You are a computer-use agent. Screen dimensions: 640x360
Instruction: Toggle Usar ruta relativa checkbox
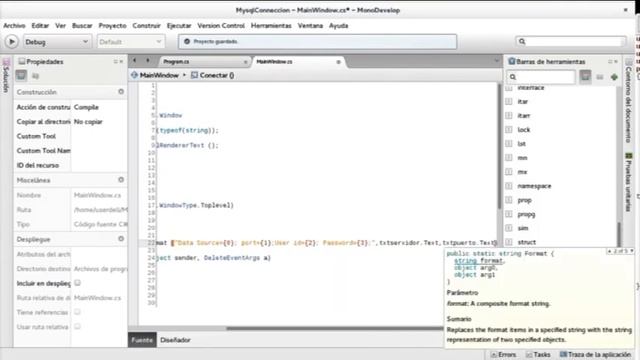tap(78, 327)
